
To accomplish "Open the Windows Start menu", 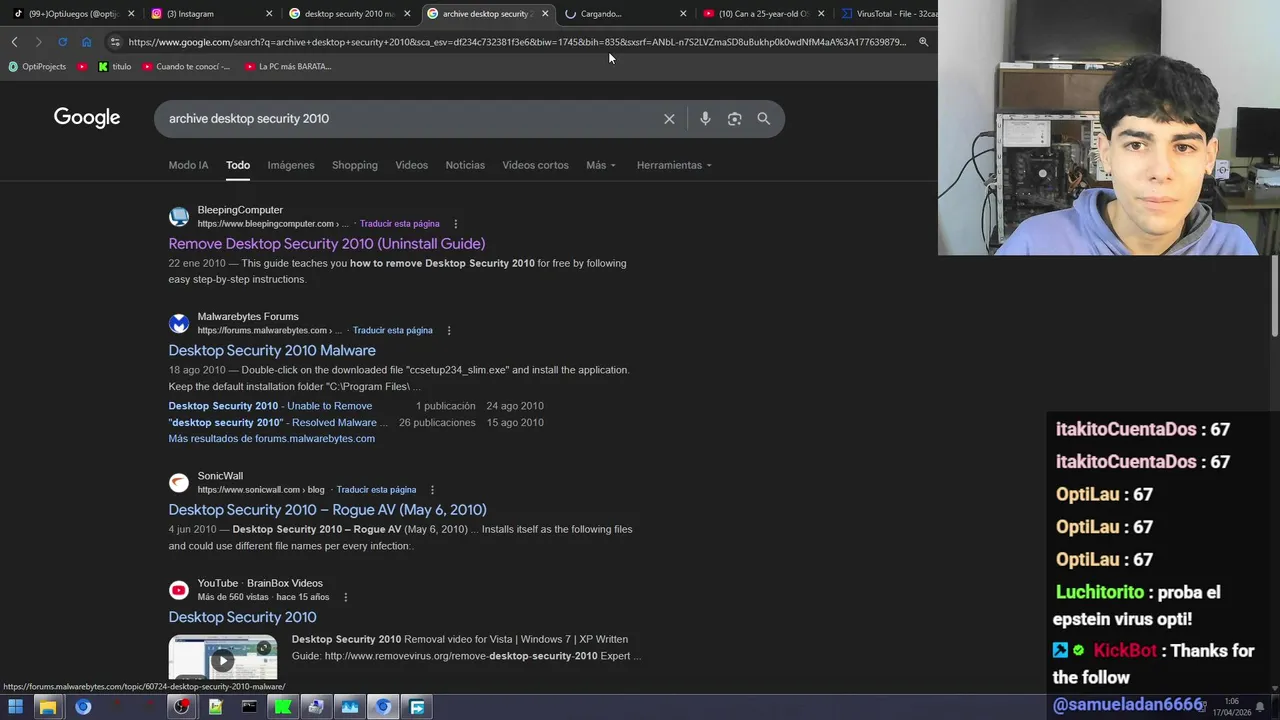I will pyautogui.click(x=15, y=707).
